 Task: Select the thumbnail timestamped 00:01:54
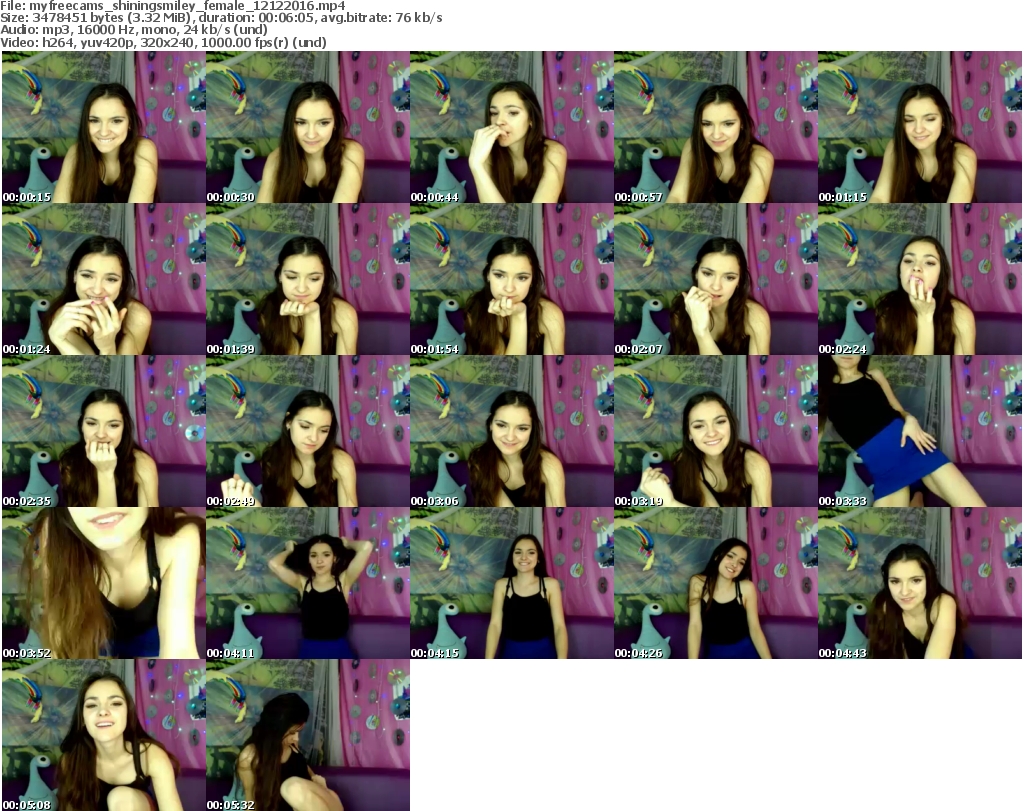tap(511, 279)
